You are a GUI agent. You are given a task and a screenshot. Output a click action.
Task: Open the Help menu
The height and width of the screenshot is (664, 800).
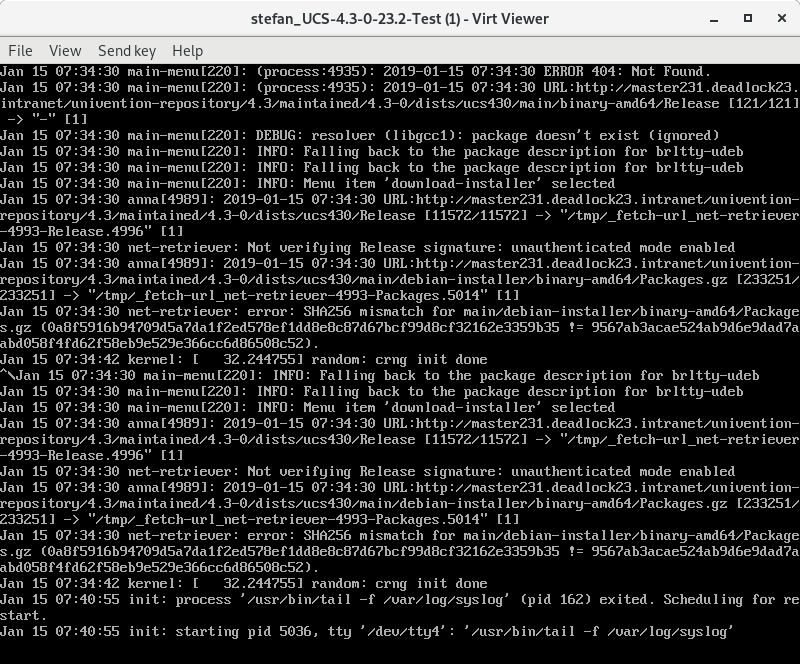point(187,50)
